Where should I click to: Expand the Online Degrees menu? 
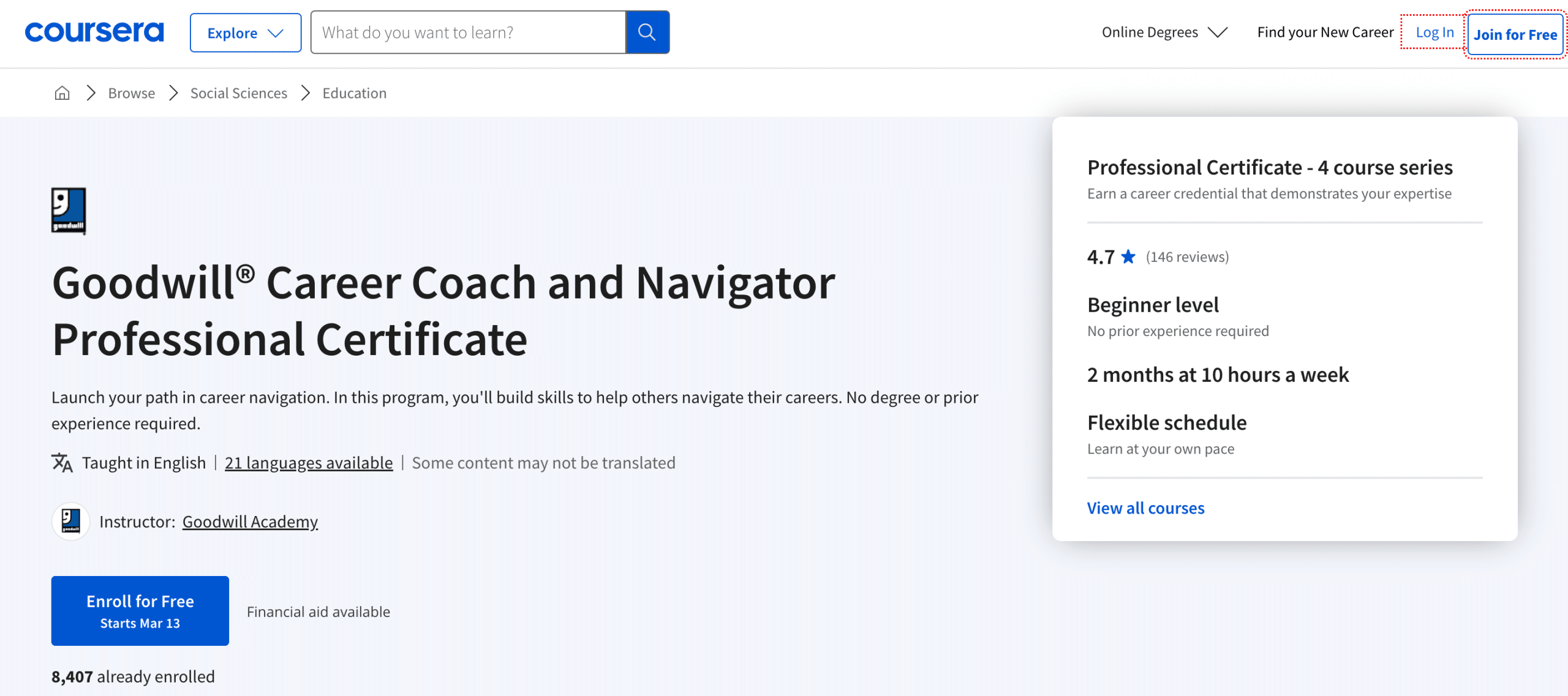coord(1164,32)
